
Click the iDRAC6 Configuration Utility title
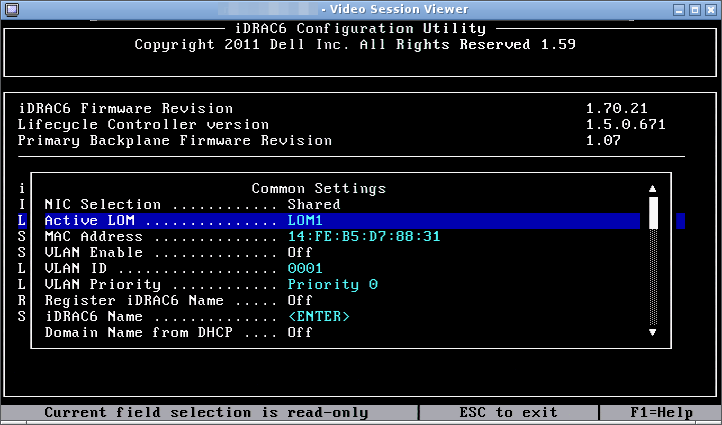tap(360, 29)
